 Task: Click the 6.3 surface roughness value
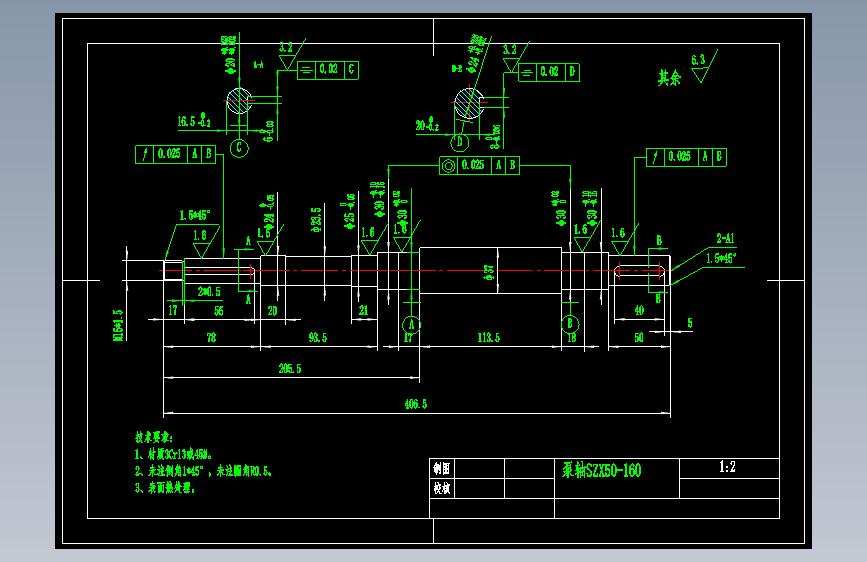coord(698,60)
